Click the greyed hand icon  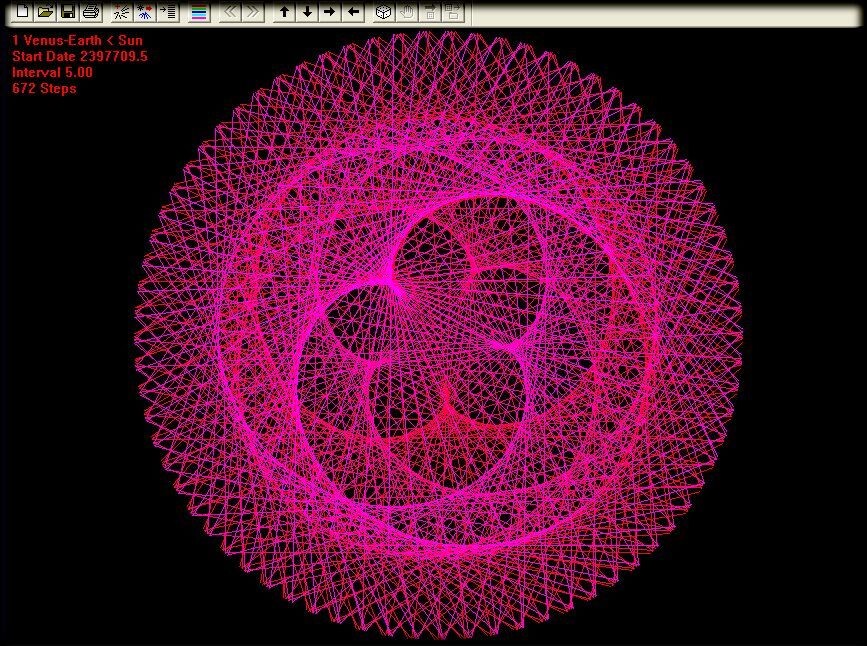coord(406,12)
